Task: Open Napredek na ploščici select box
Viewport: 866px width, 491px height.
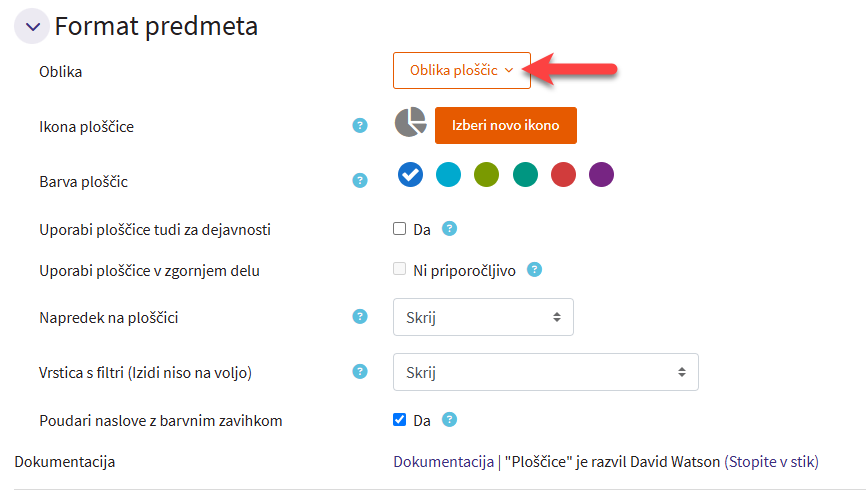Action: coord(483,317)
